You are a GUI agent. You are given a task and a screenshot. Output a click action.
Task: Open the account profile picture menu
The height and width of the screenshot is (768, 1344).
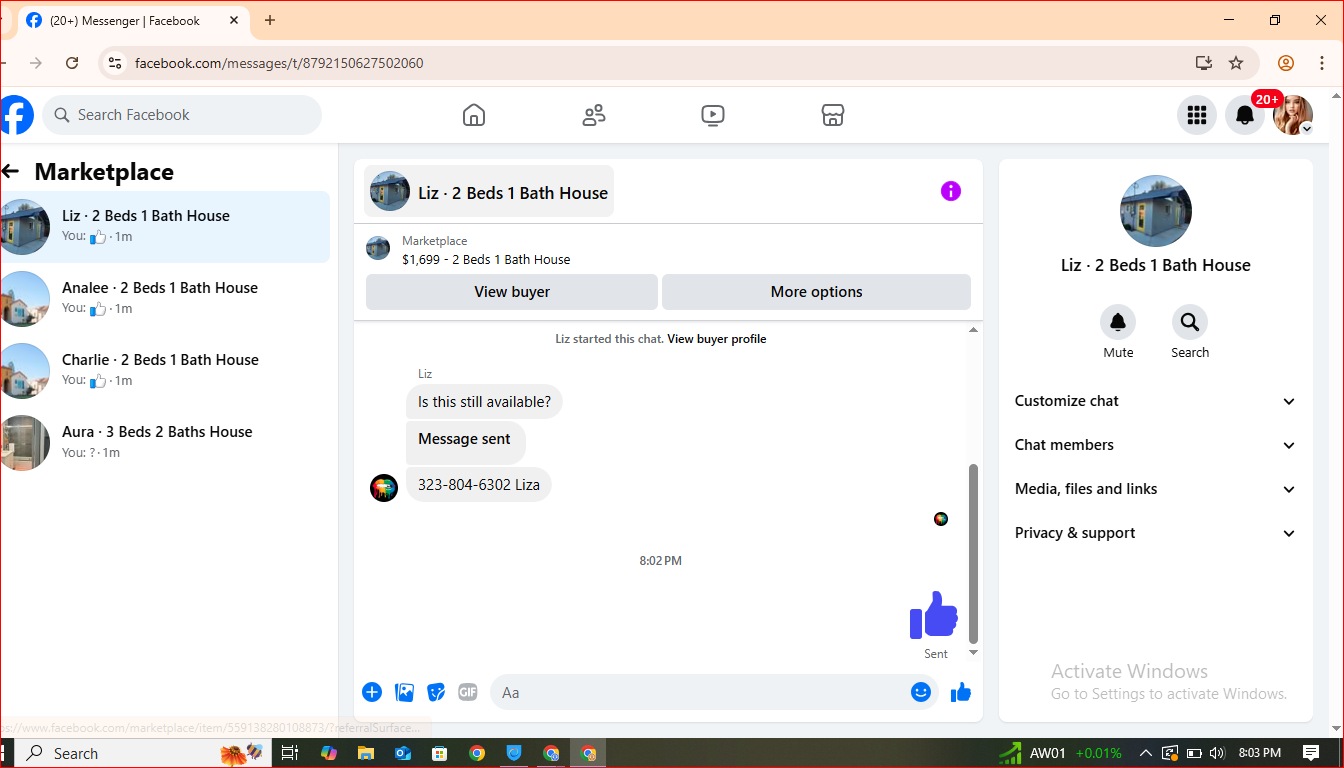[1293, 115]
